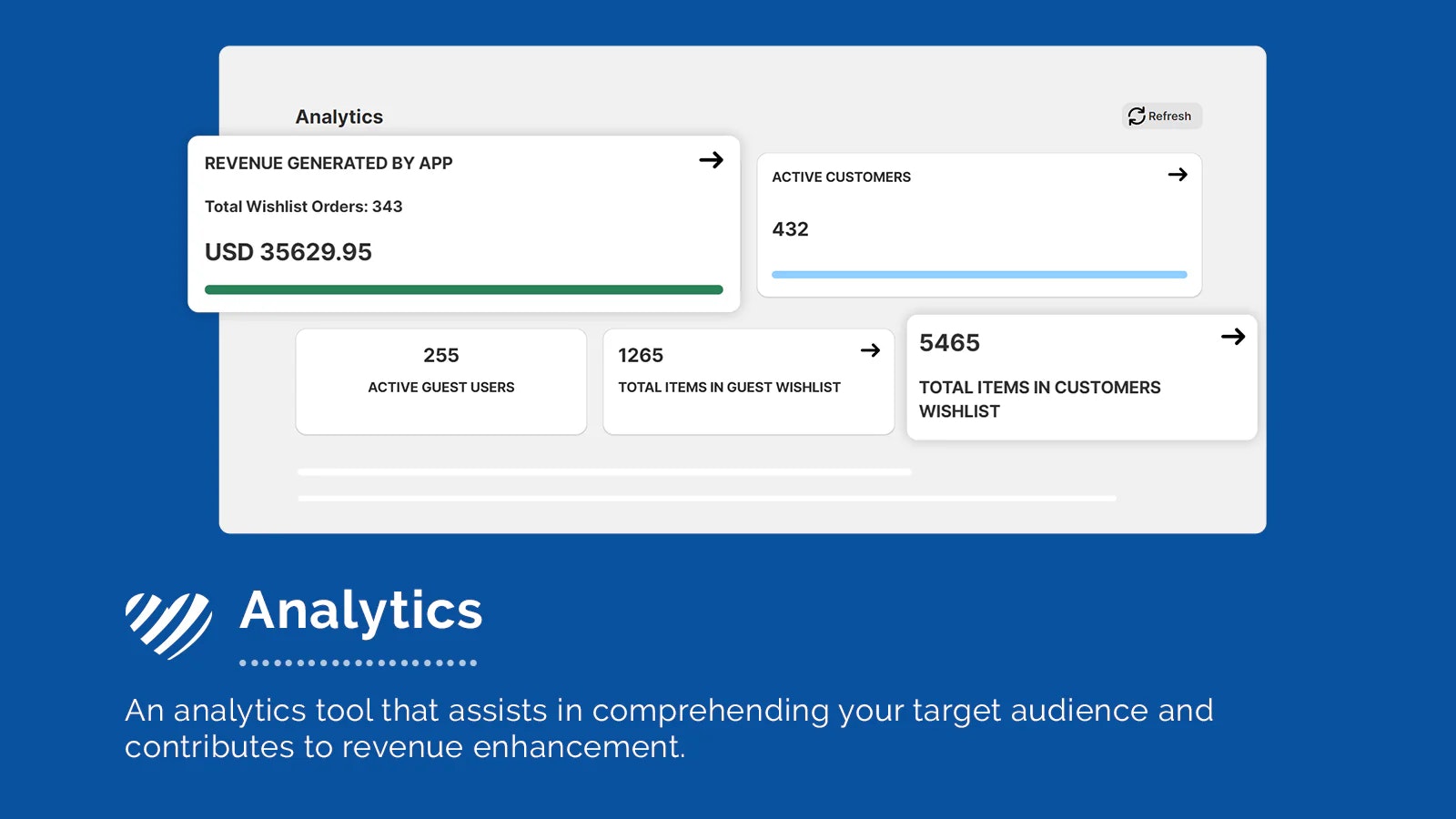Image resolution: width=1456 pixels, height=819 pixels.
Task: Click the blue Active Customers progress bar
Action: (978, 274)
